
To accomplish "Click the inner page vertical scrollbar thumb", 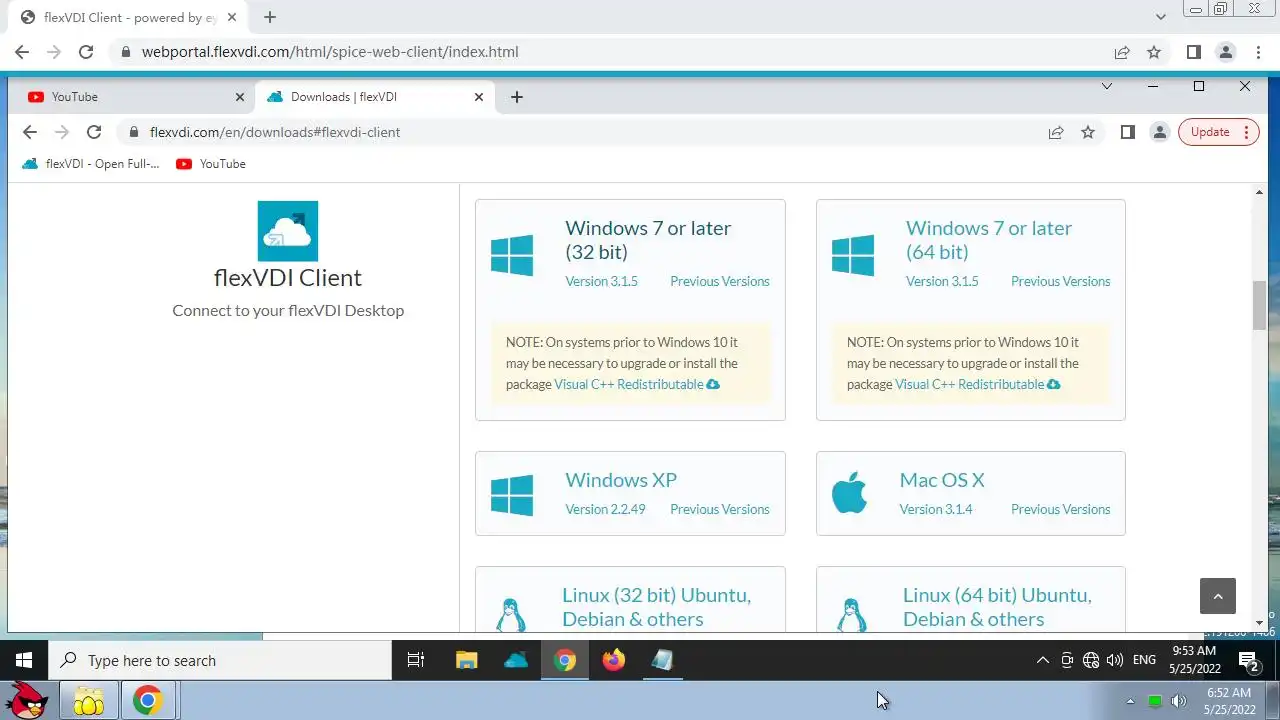I will [x=1260, y=305].
